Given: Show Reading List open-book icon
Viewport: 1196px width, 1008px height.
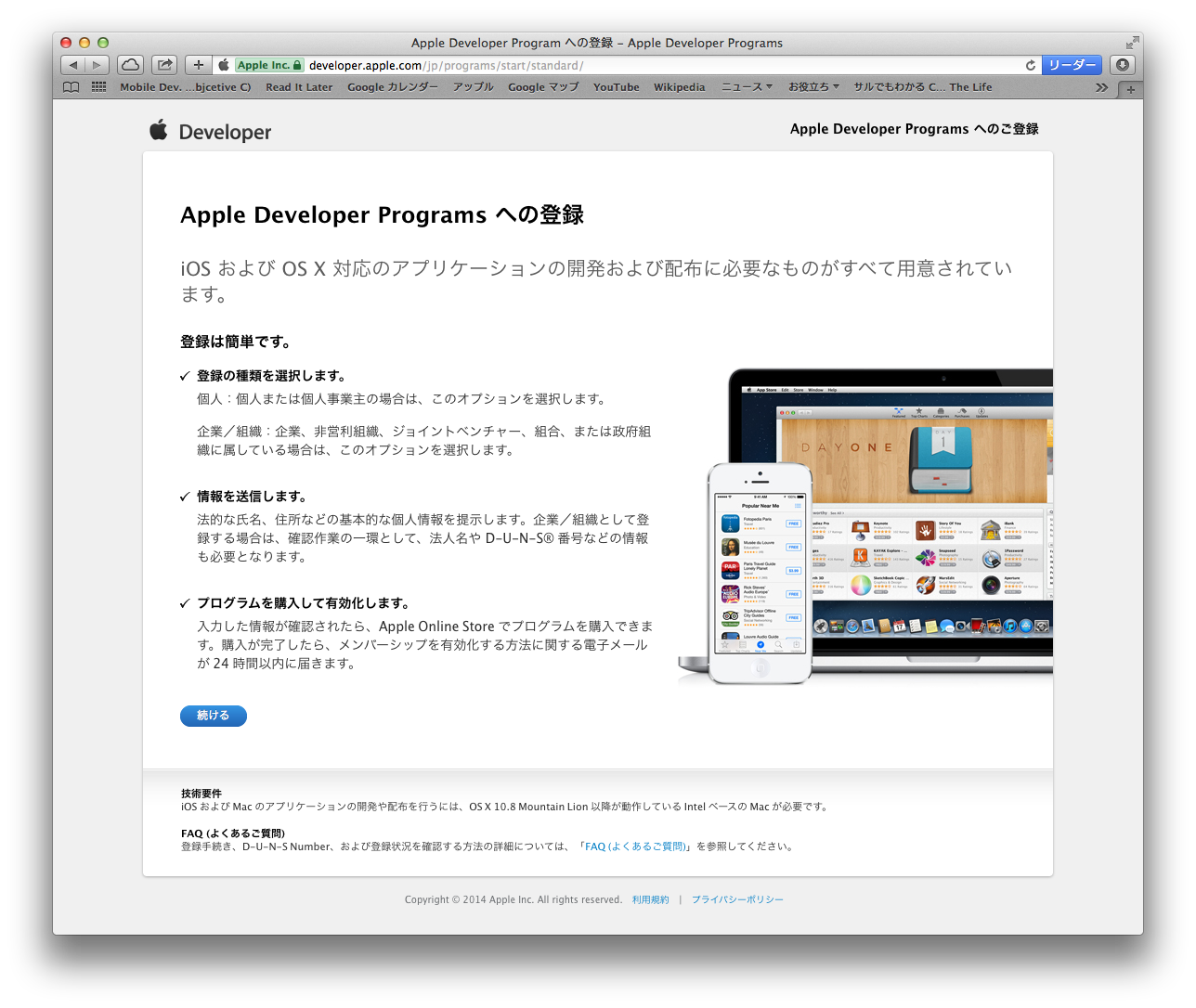Looking at the screenshot, I should coord(71,87).
